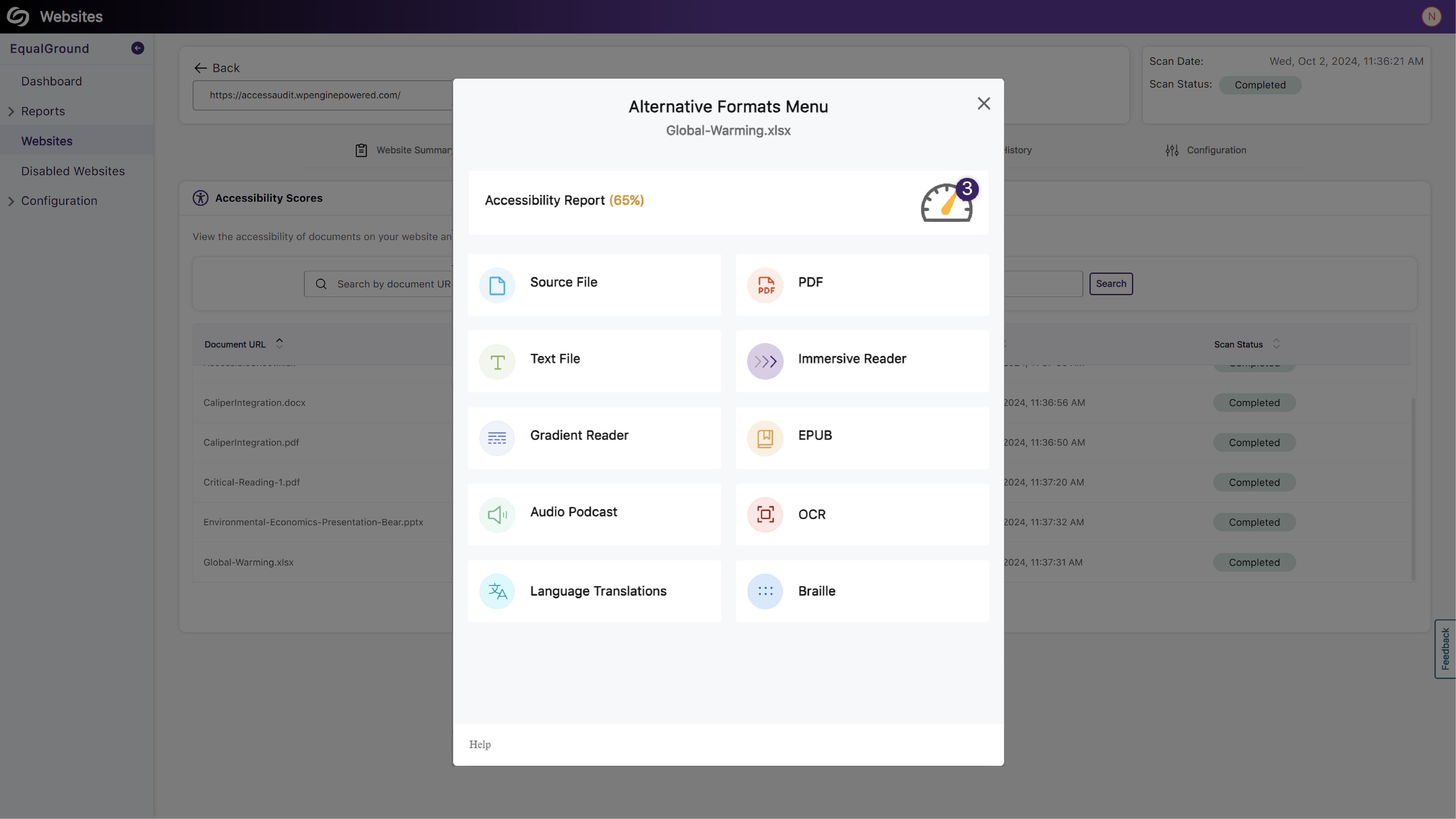Click Global-Warming.xlsx dialog subtitle
The image size is (1456, 819).
click(728, 131)
